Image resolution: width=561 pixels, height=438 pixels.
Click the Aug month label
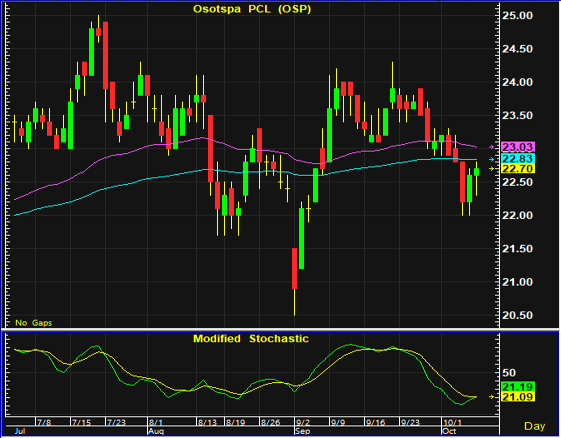click(156, 431)
